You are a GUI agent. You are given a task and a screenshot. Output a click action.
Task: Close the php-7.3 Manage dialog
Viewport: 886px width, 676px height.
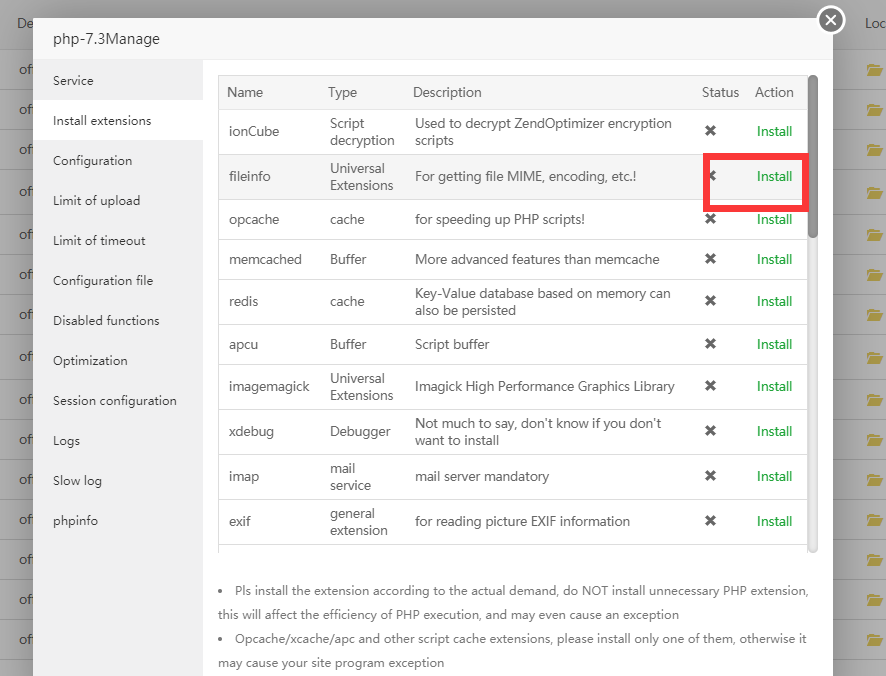click(x=831, y=20)
